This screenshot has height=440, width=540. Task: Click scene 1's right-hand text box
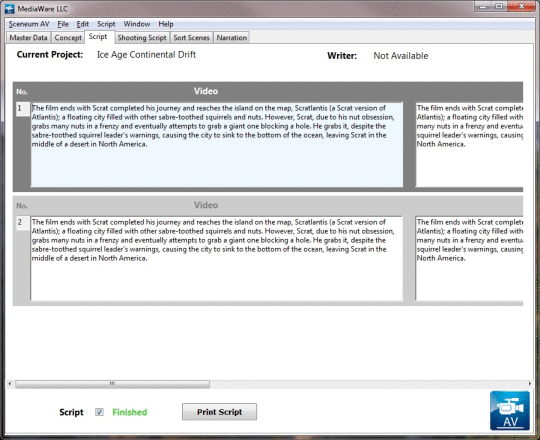coord(469,145)
